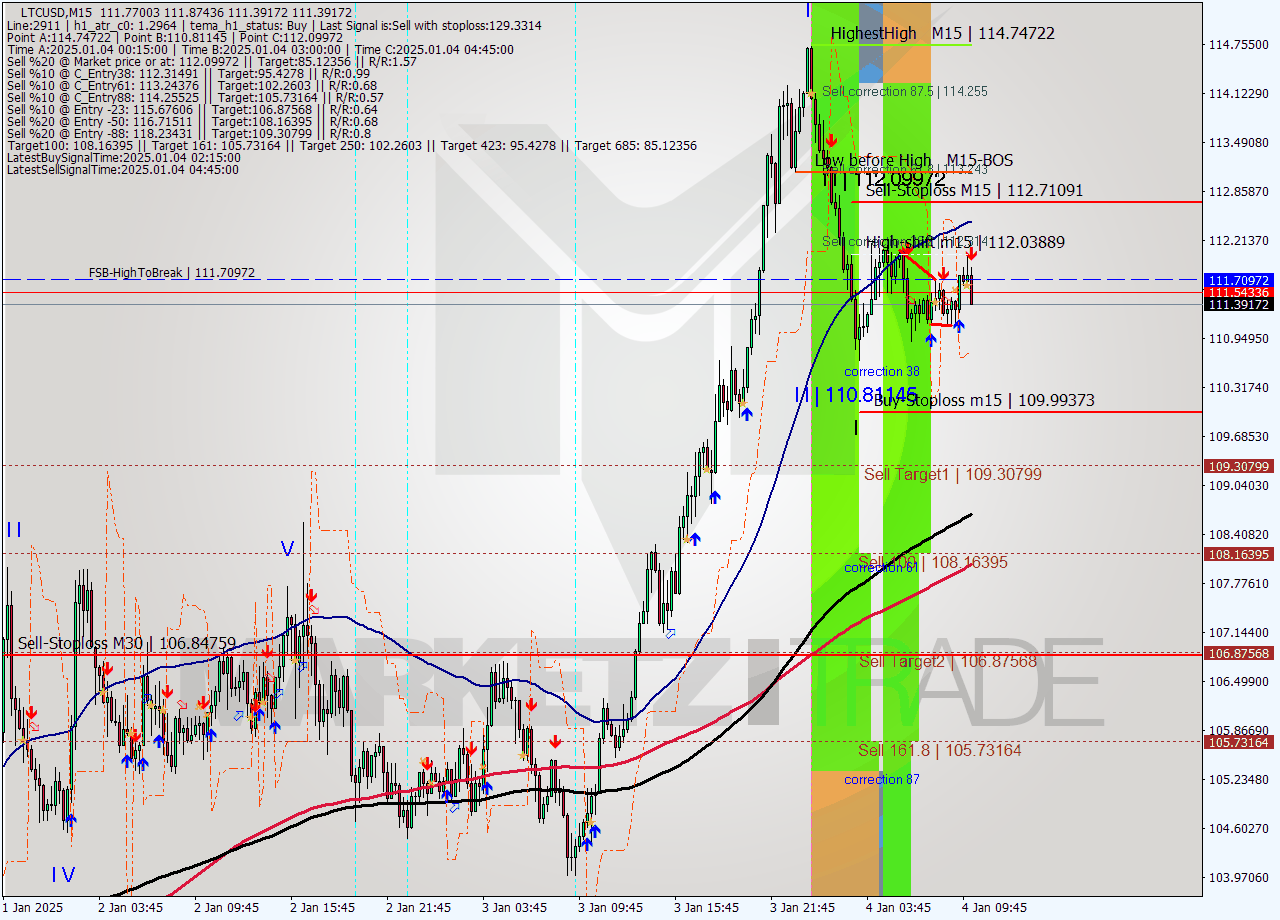Click the LatestSellSignalTime info line
1280x920 pixels.
[122, 170]
